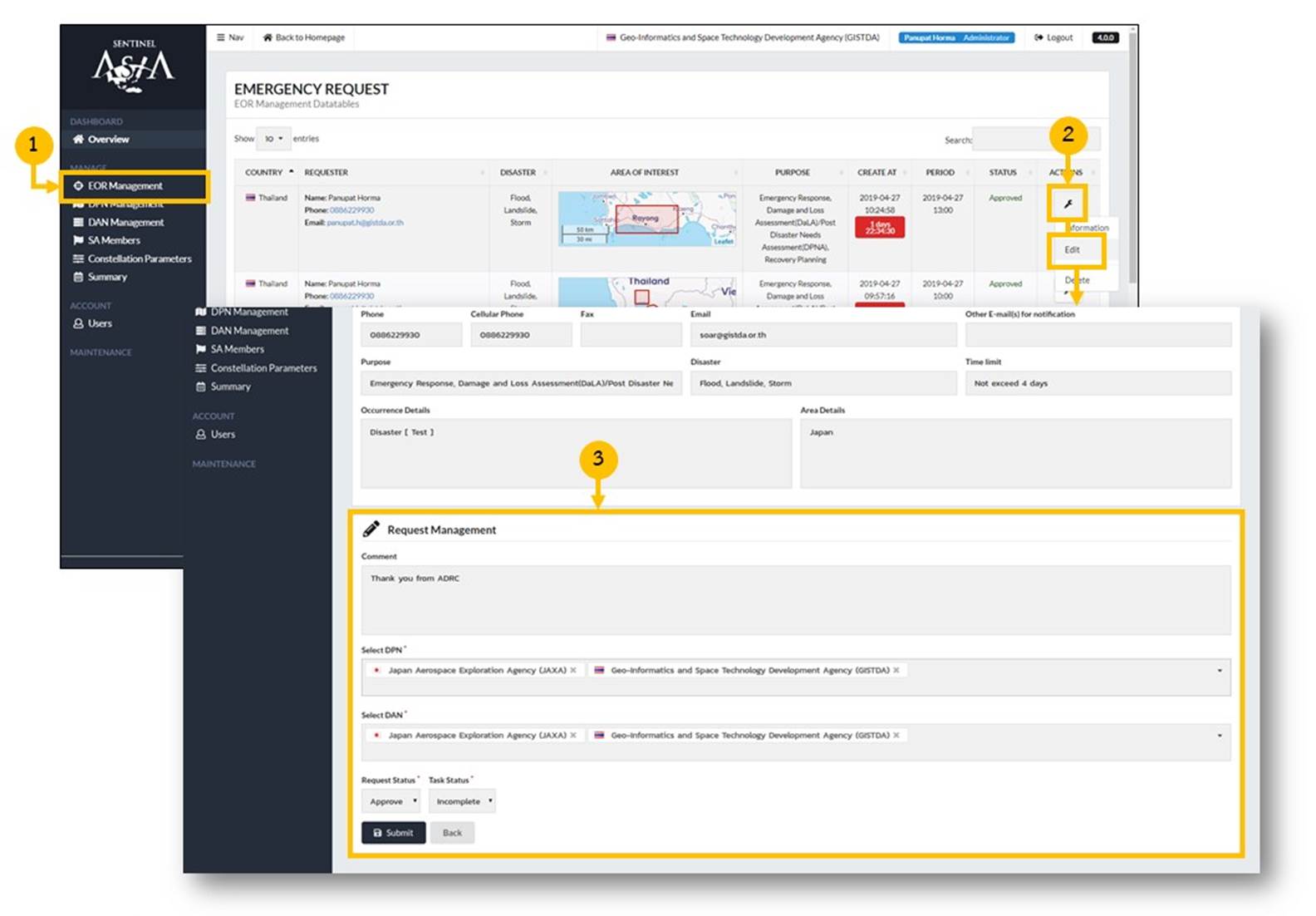
Task: Click the wrench actions icon in first row
Action: 1068,204
